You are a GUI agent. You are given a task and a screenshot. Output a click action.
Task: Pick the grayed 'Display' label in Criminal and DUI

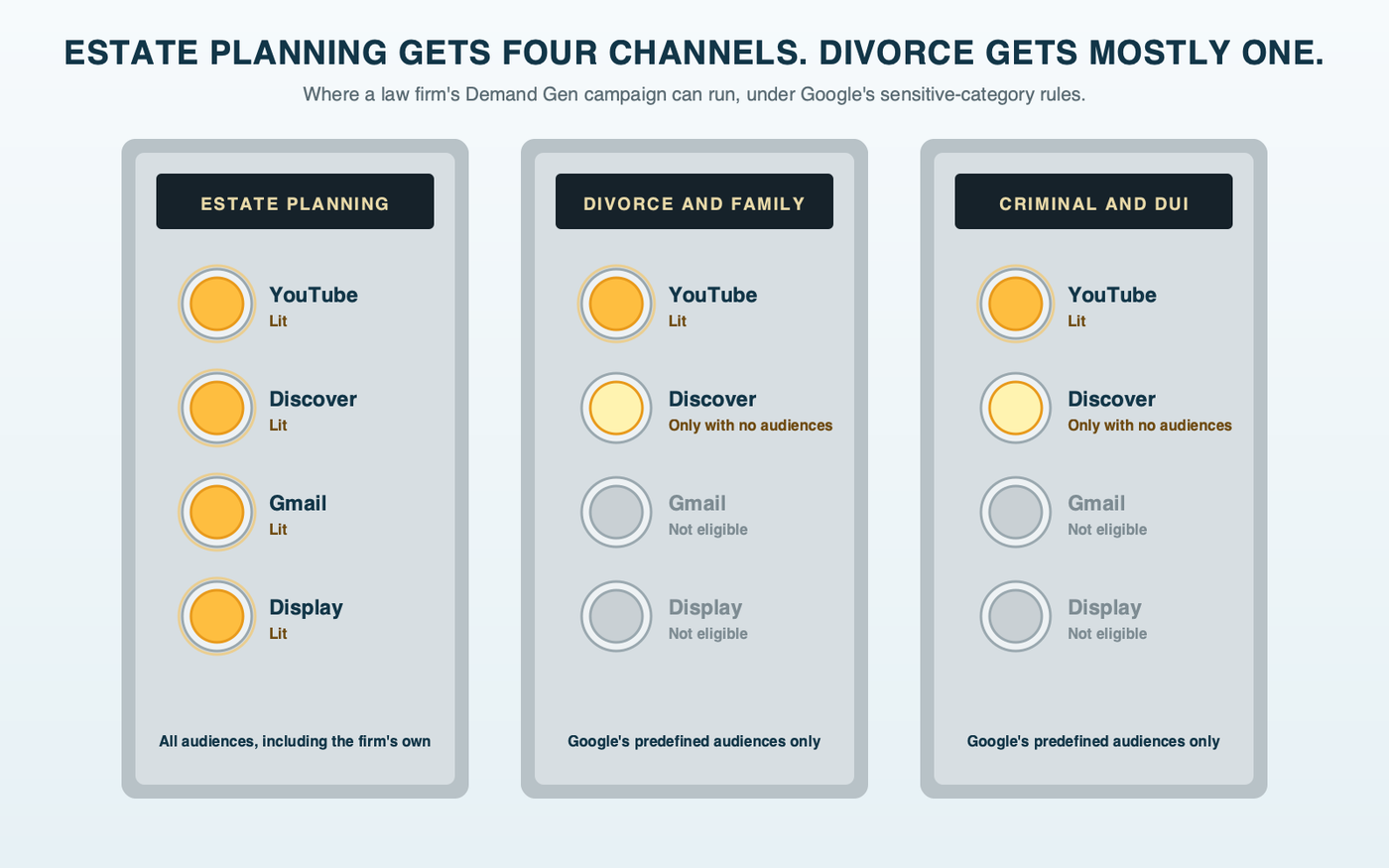tap(1104, 607)
